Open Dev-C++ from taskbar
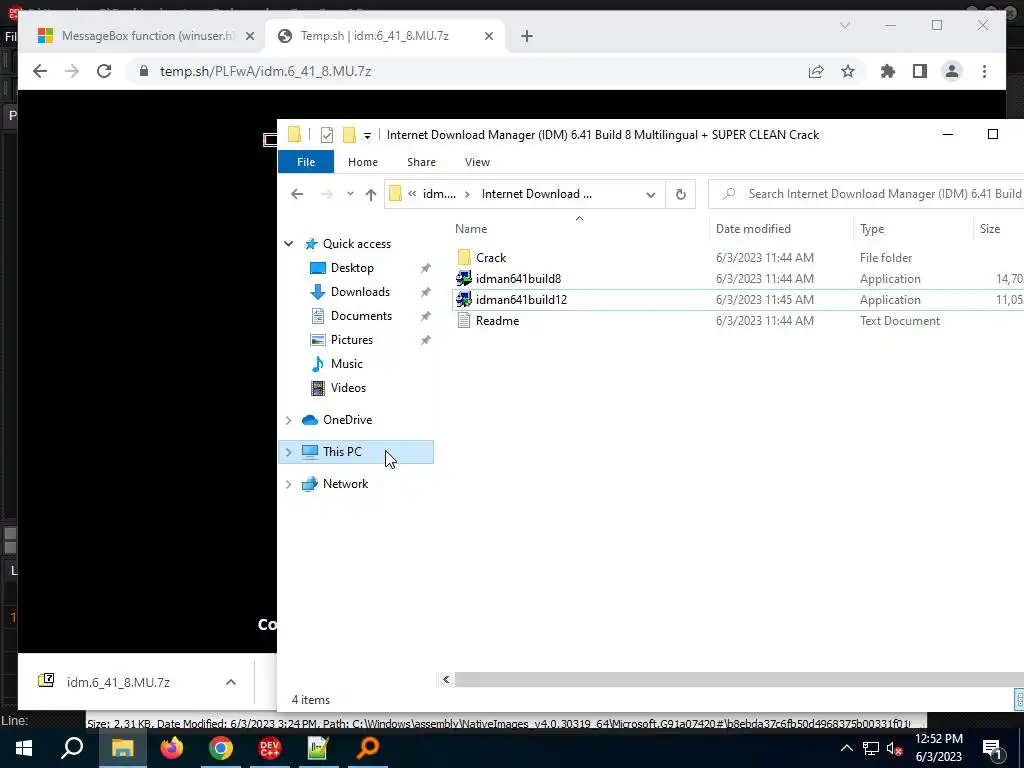 coord(270,748)
